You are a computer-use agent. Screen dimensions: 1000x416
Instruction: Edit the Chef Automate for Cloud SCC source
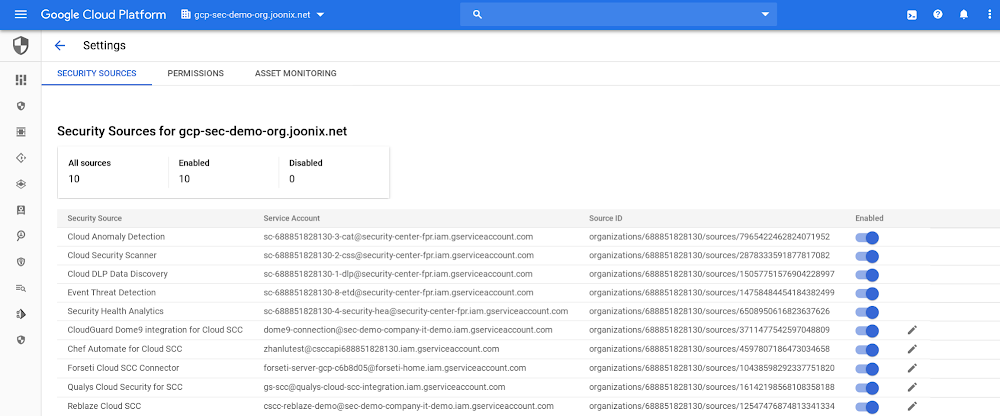point(912,349)
